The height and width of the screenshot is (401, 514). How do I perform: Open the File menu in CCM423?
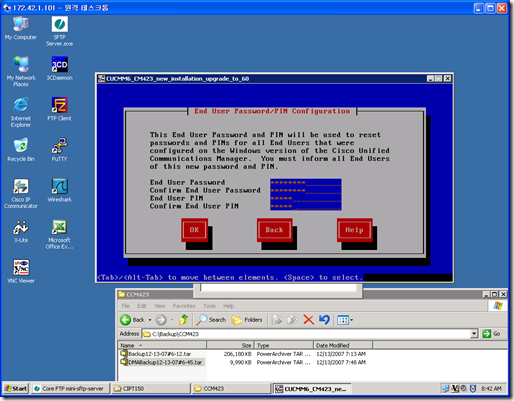tap(126, 306)
